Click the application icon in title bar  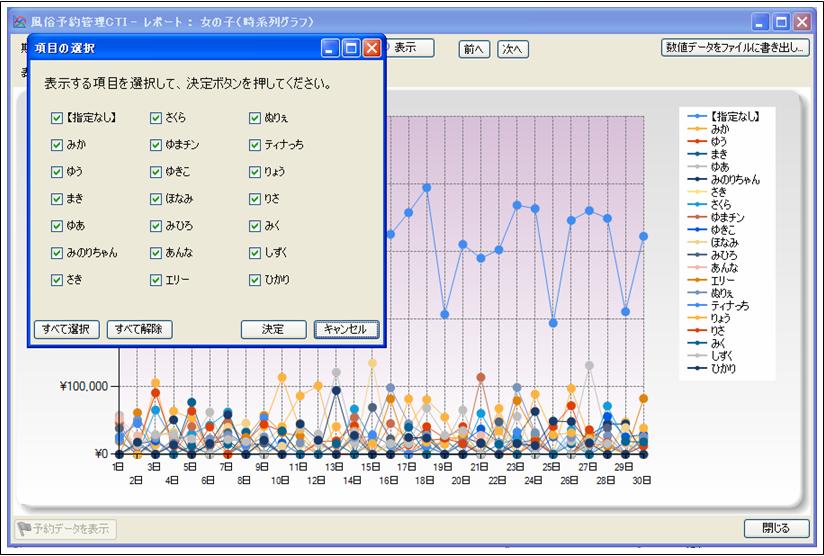click(18, 20)
